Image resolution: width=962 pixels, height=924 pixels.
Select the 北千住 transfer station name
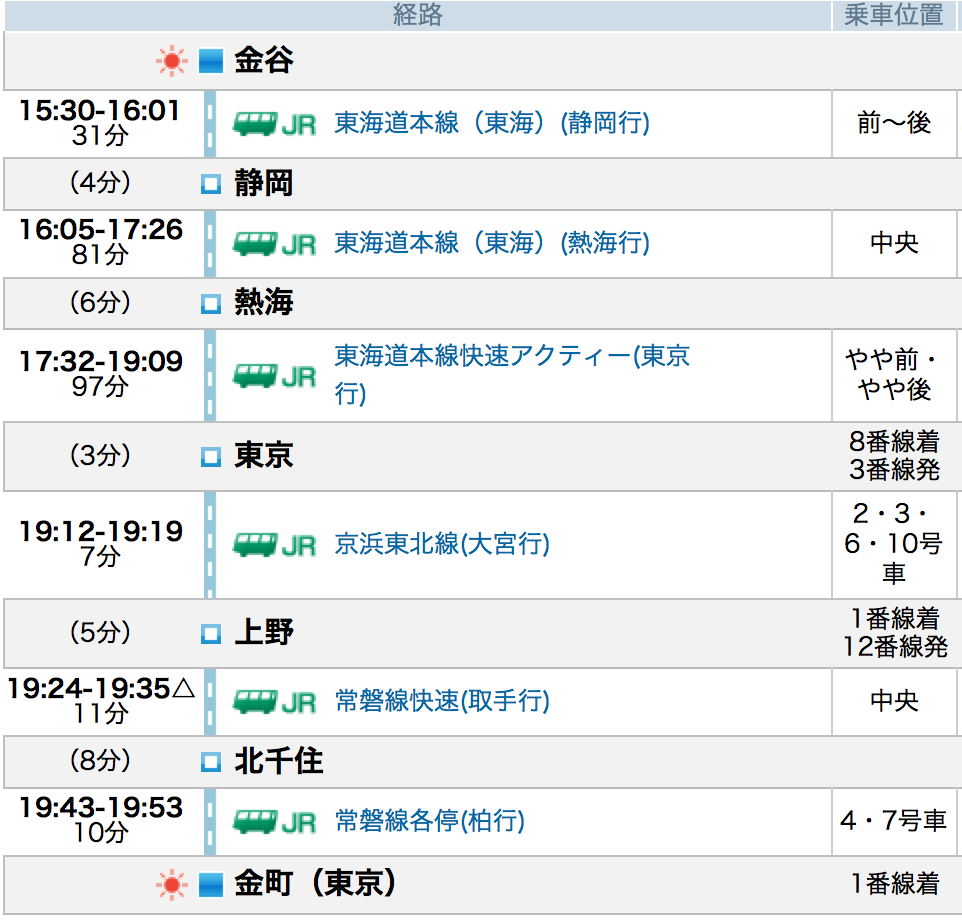279,761
